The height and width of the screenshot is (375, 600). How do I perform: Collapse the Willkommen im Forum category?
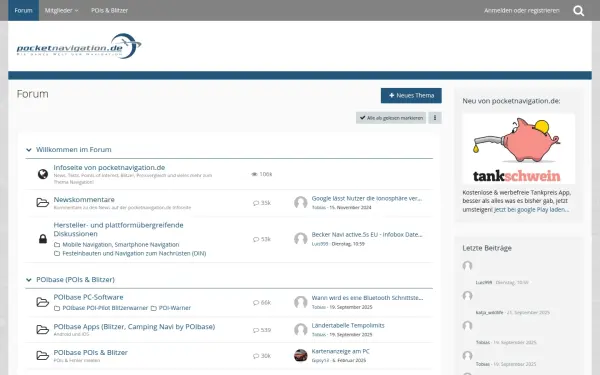pos(29,150)
